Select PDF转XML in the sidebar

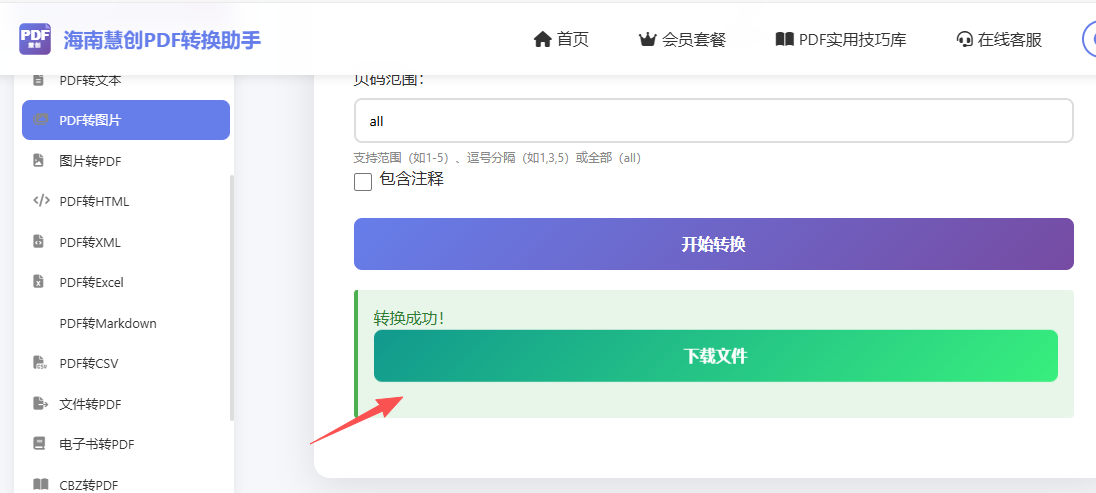point(126,242)
